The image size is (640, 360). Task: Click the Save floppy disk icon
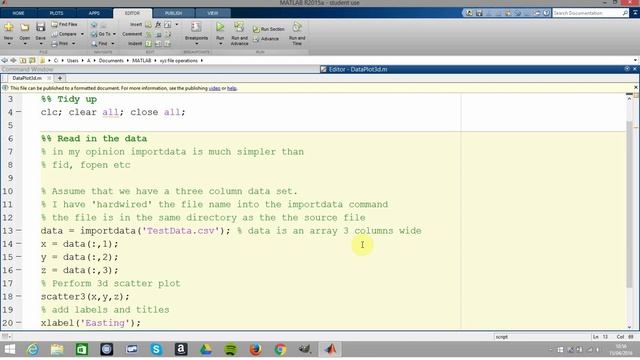tap(40, 28)
